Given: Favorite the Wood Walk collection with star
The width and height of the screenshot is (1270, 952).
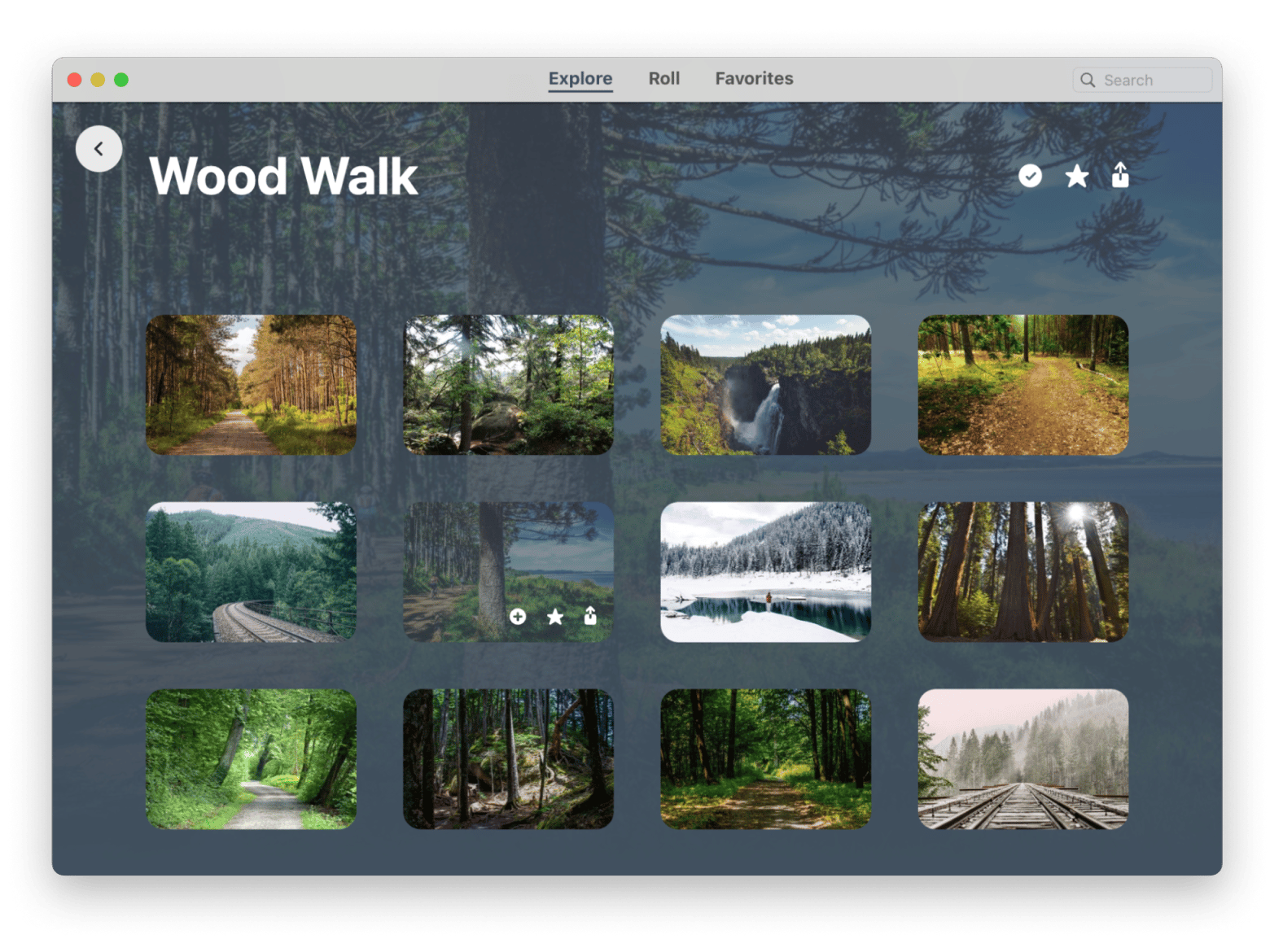Looking at the screenshot, I should (x=1076, y=176).
